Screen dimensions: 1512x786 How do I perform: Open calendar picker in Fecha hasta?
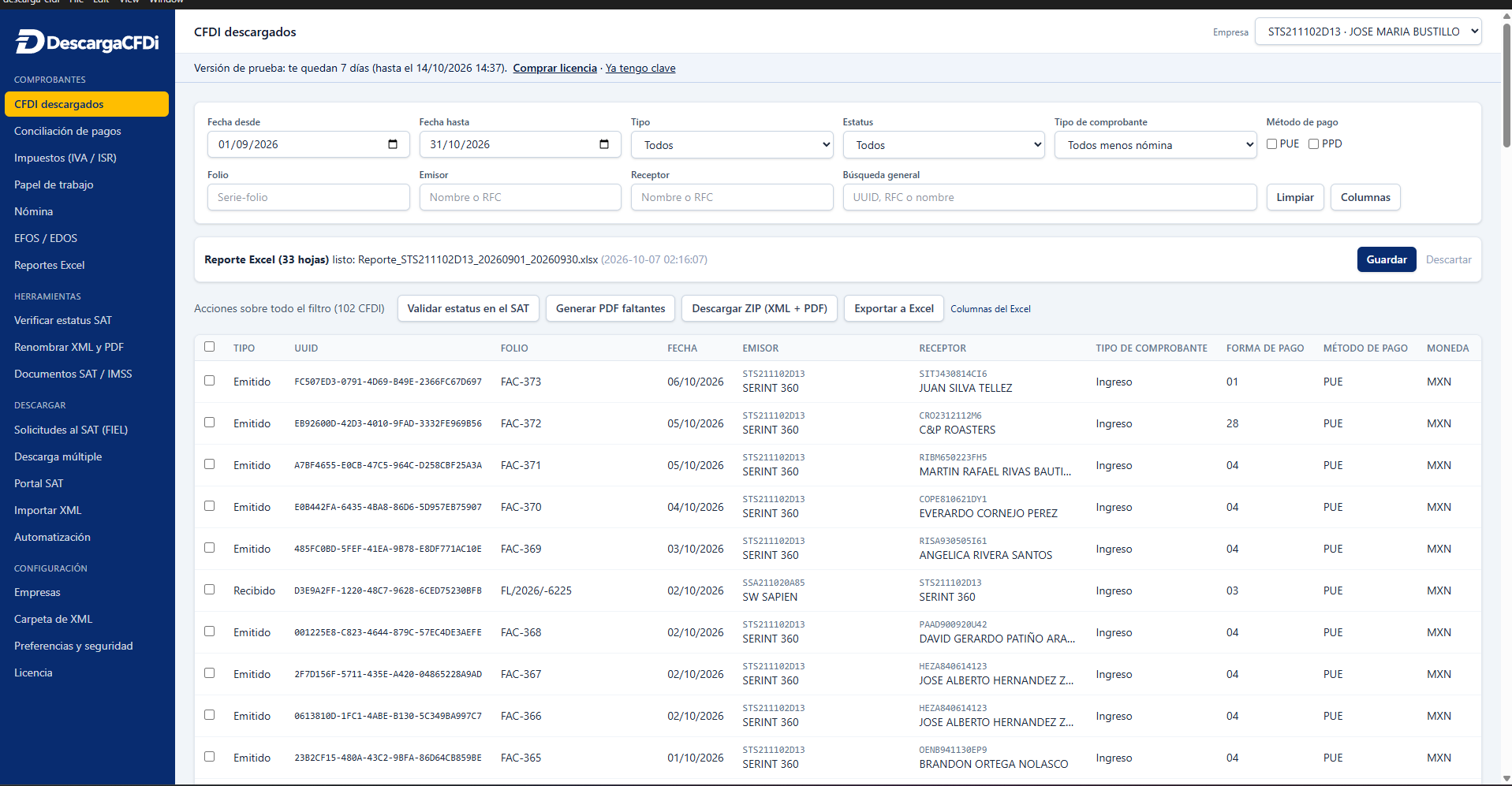click(x=604, y=144)
